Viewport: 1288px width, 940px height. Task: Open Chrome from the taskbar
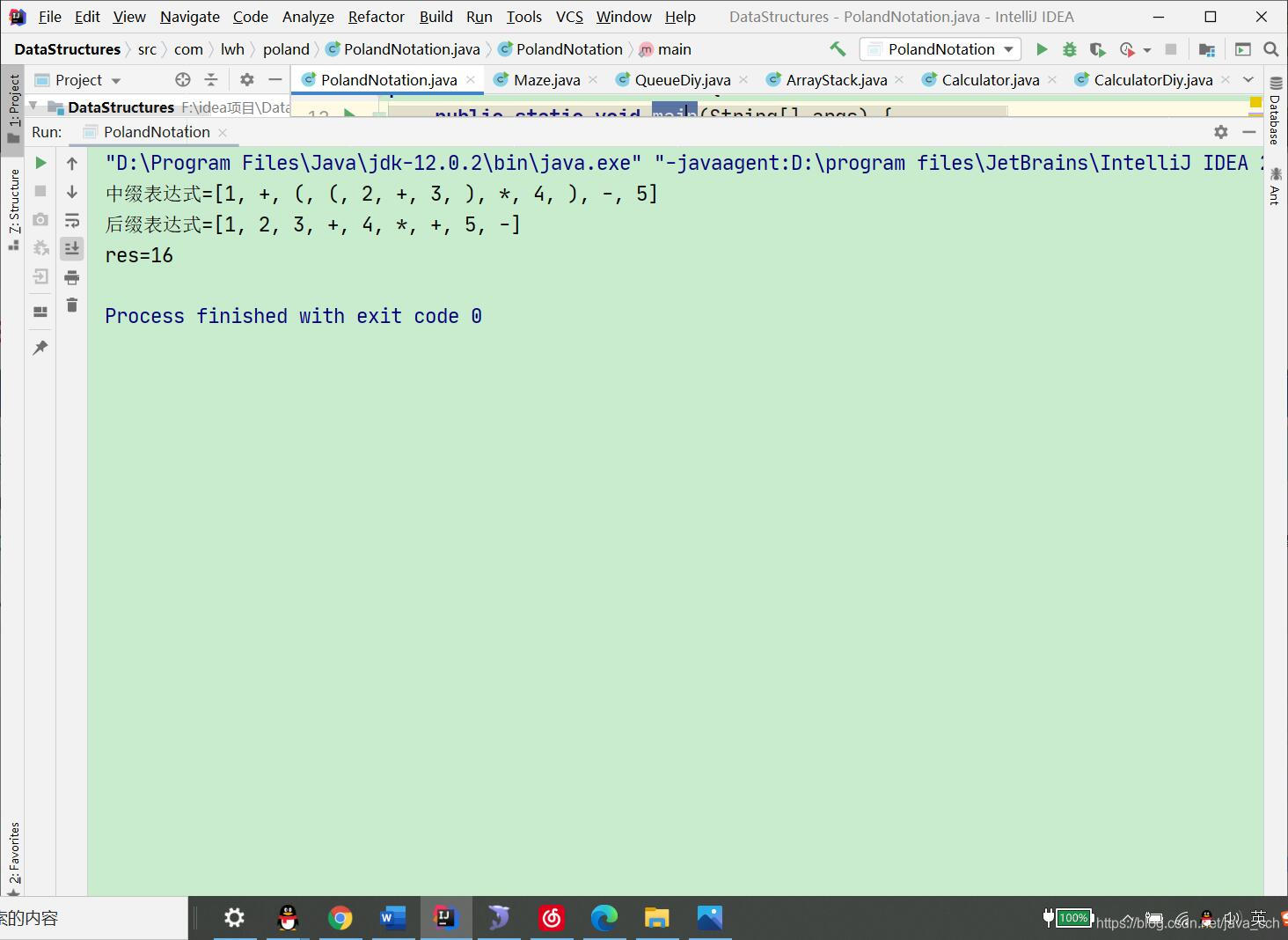340,918
